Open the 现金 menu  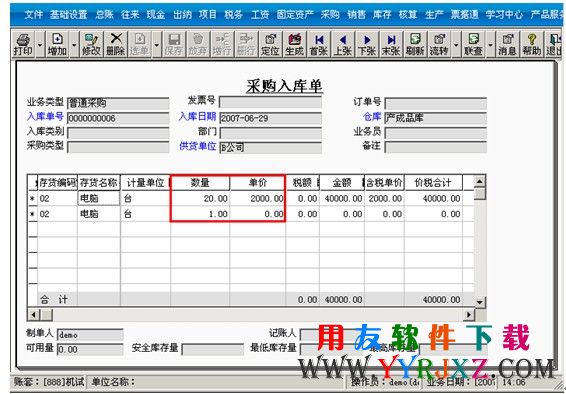pos(156,14)
